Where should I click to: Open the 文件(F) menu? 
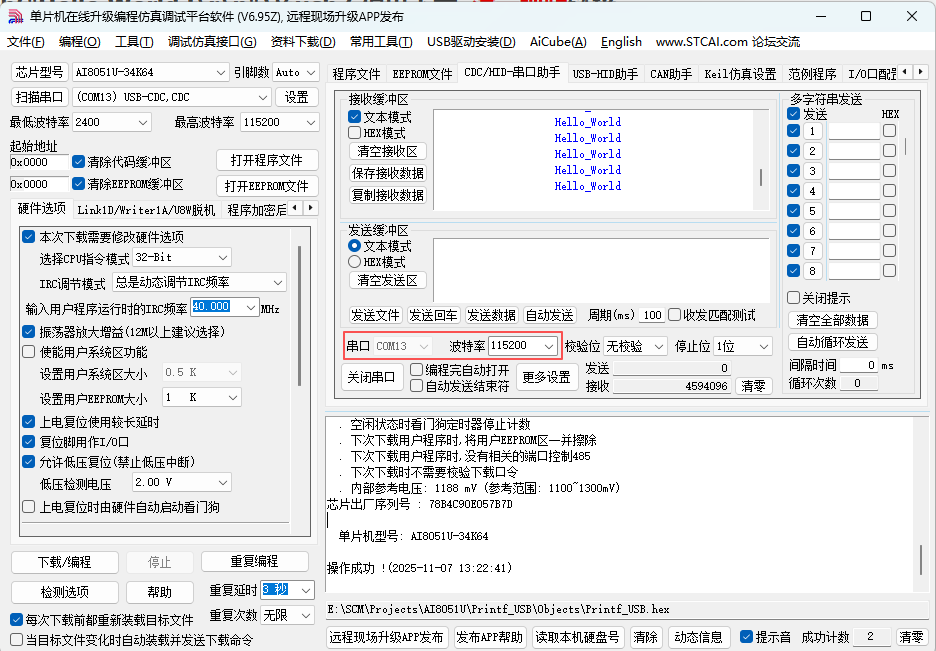22,42
